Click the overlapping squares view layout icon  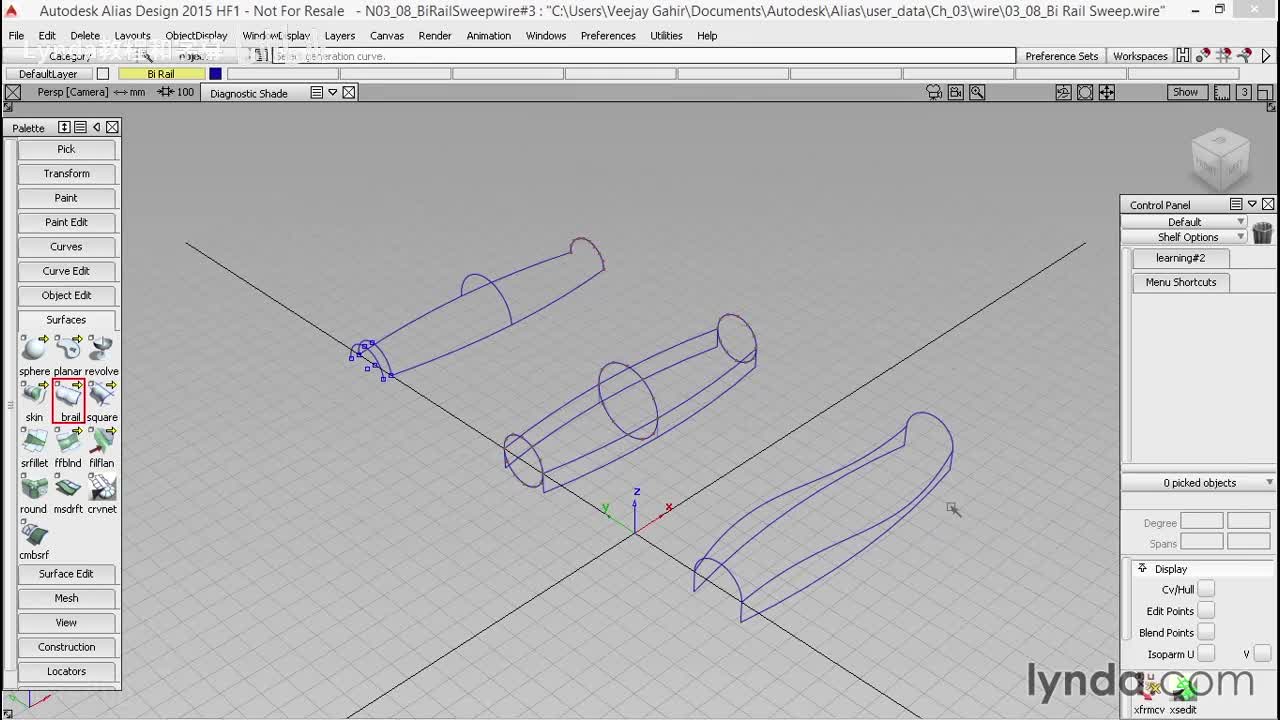coord(1265,92)
